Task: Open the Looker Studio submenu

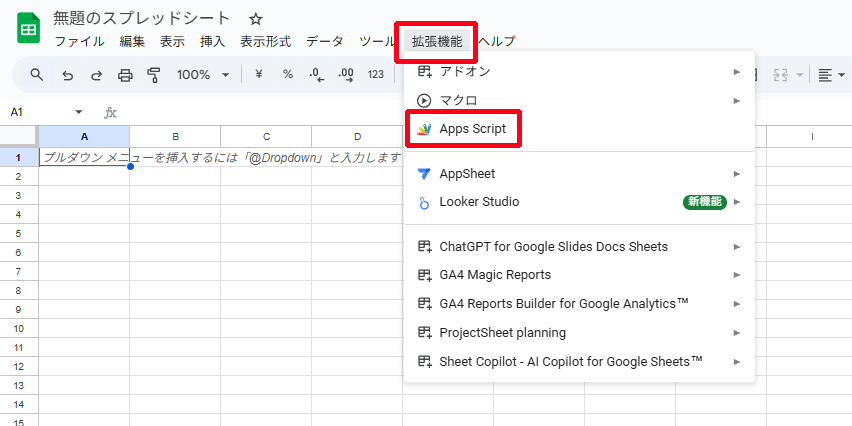Action: (x=579, y=202)
